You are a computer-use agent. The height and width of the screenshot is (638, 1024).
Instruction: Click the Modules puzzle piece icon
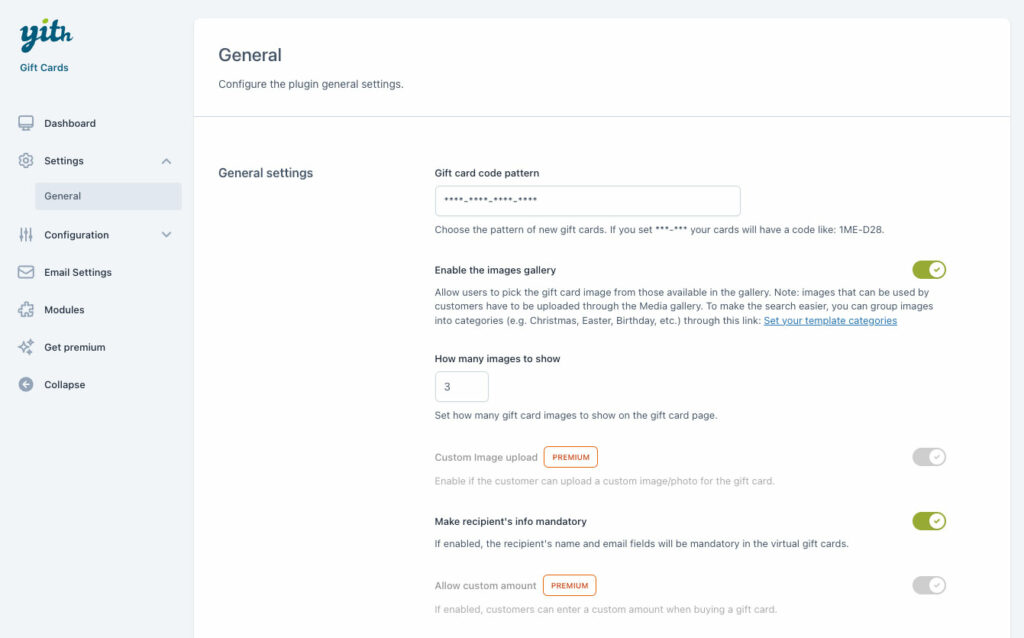click(26, 310)
